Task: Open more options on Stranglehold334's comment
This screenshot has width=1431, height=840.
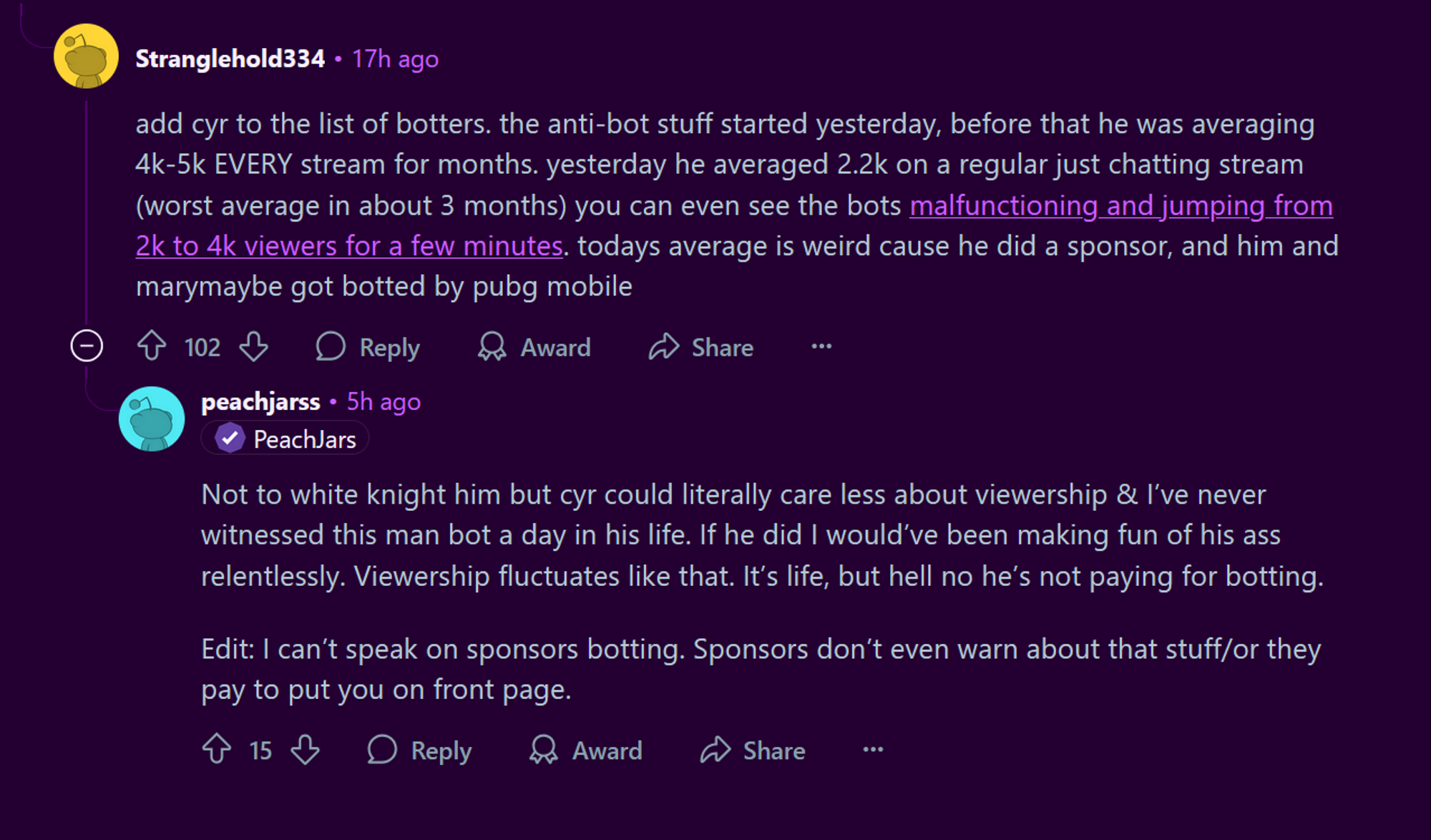Action: tap(821, 346)
